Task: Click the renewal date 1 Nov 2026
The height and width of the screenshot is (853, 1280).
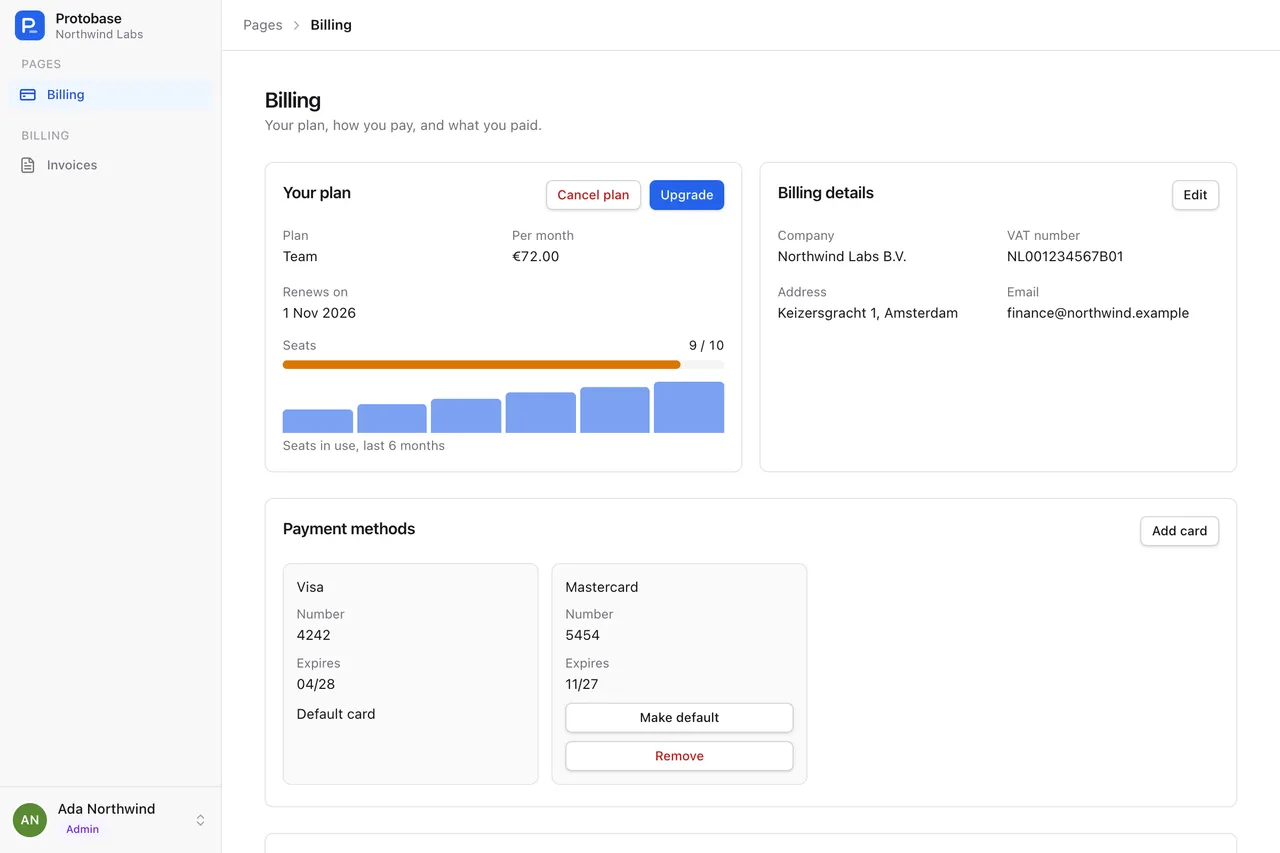Action: pos(319,313)
